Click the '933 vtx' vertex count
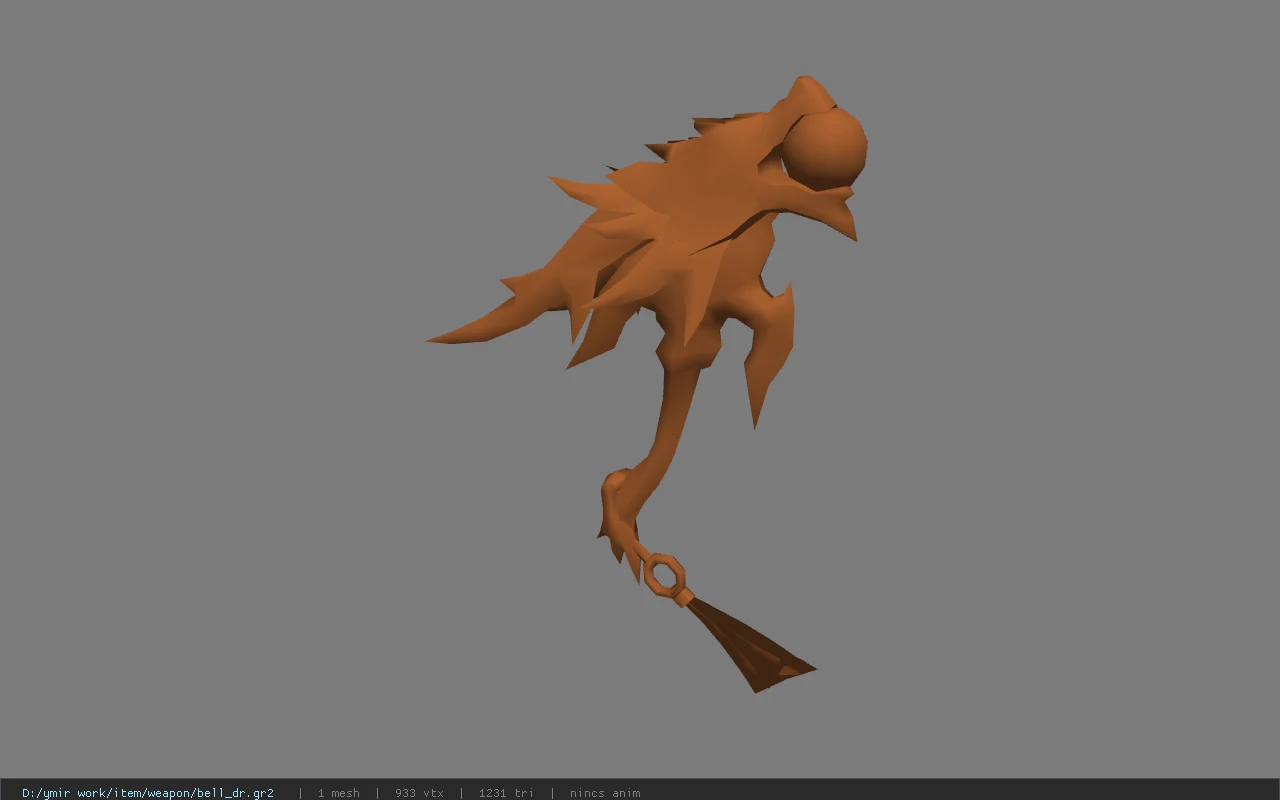 [419, 793]
